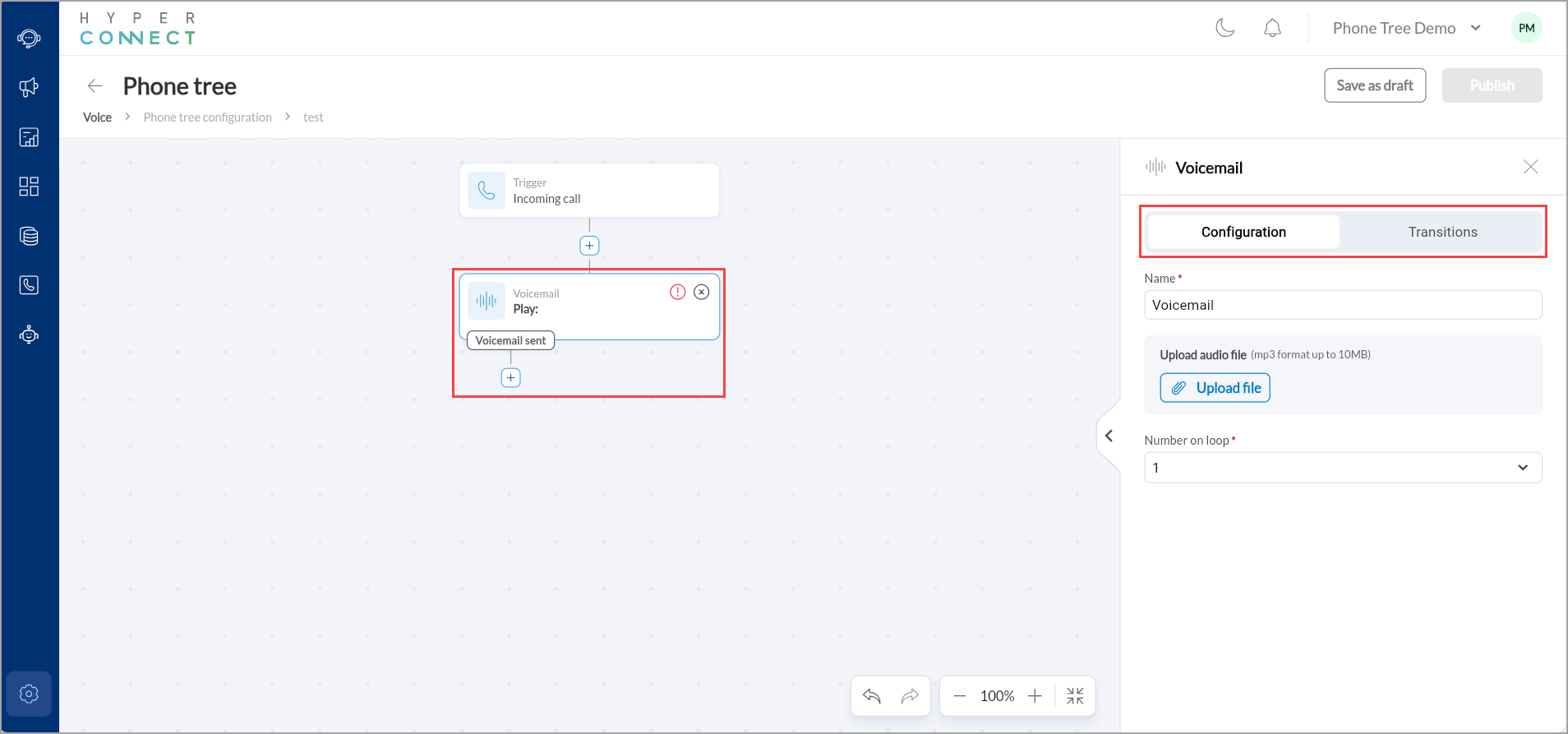Select the Configuration tab
1568x734 pixels.
[1243, 232]
